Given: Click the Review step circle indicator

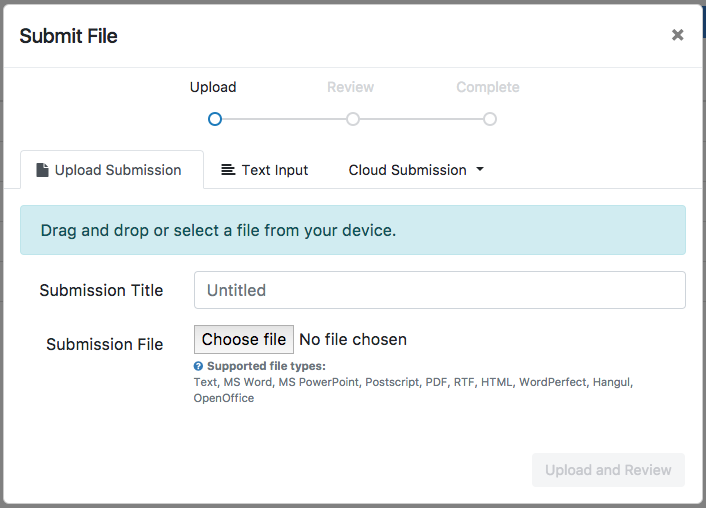Looking at the screenshot, I should 352,119.
